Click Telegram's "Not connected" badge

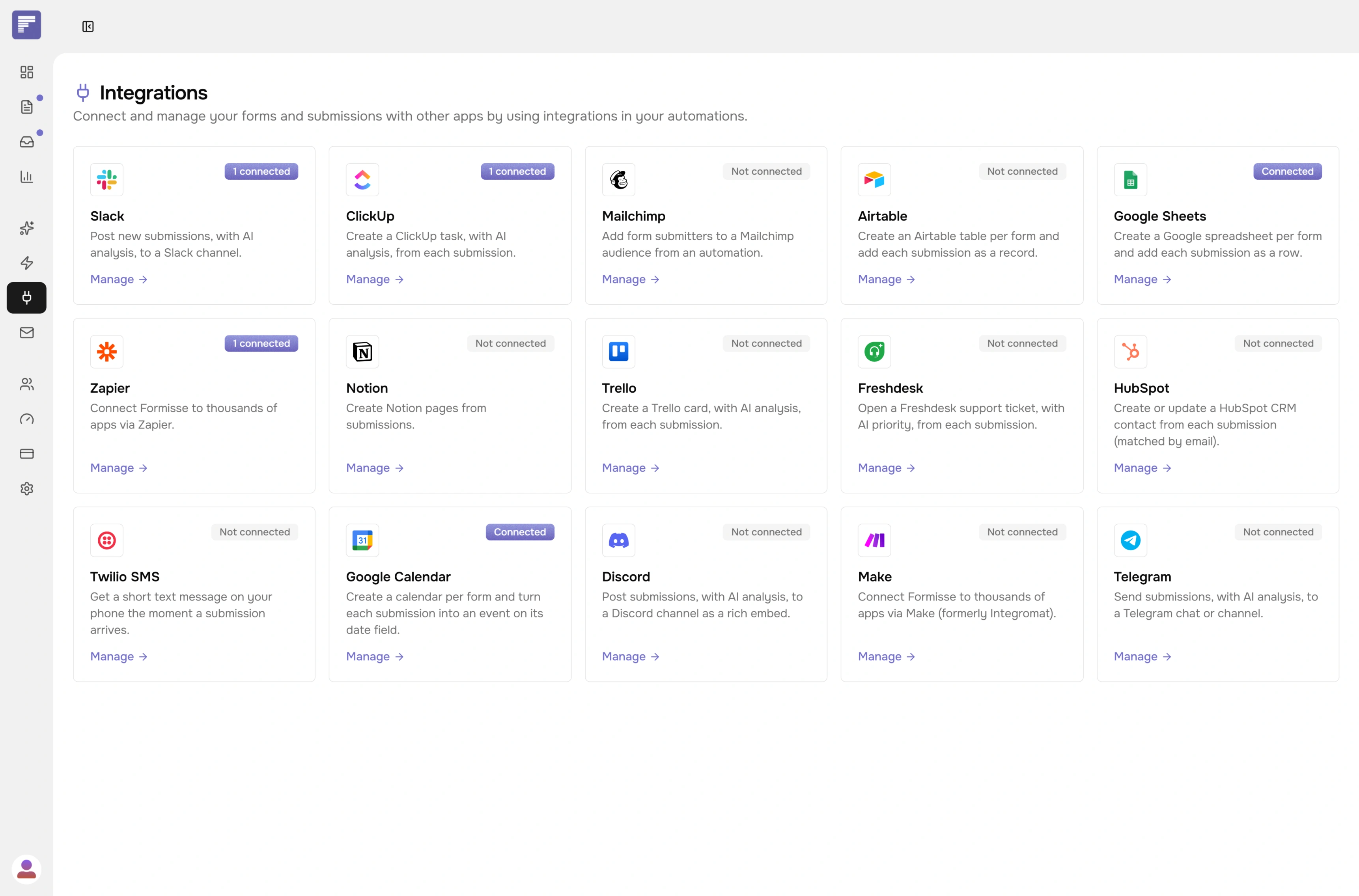click(x=1279, y=532)
